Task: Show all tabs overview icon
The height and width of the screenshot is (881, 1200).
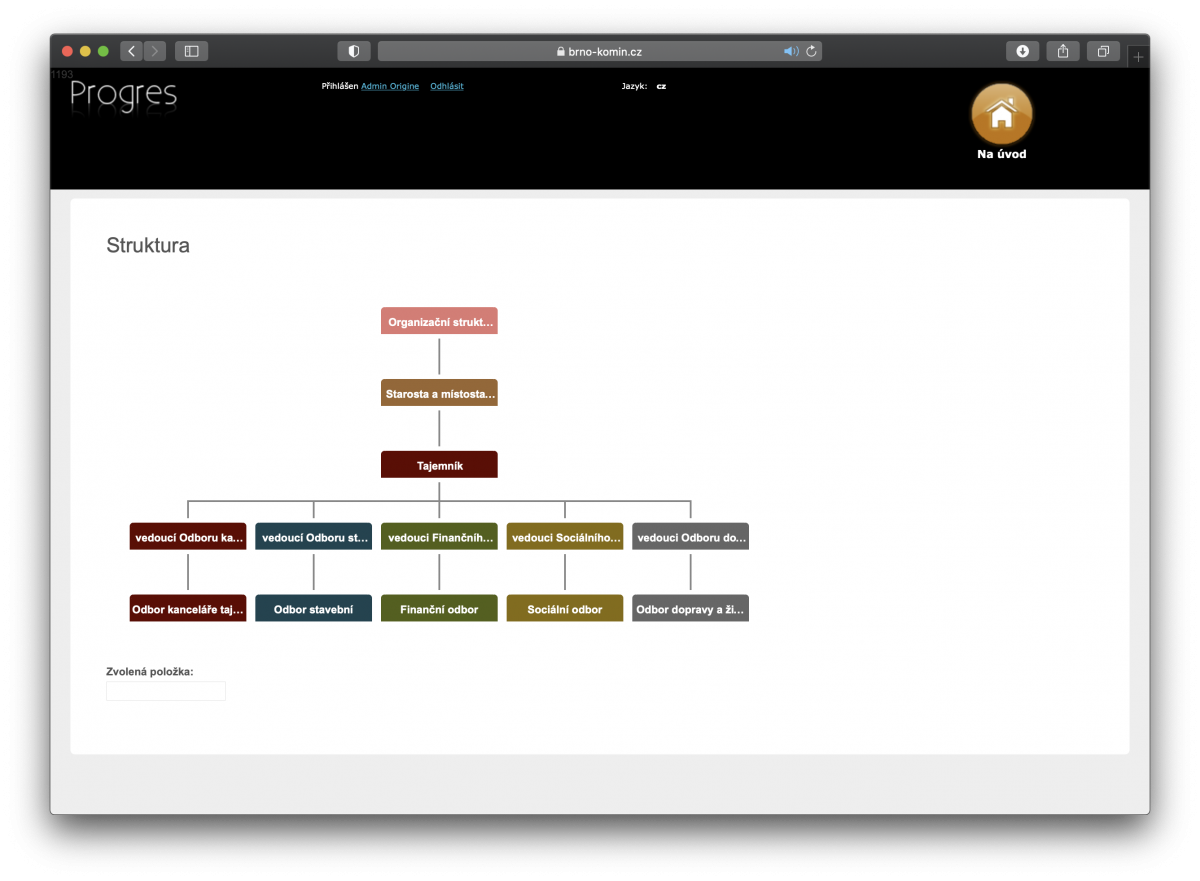Action: (1103, 51)
